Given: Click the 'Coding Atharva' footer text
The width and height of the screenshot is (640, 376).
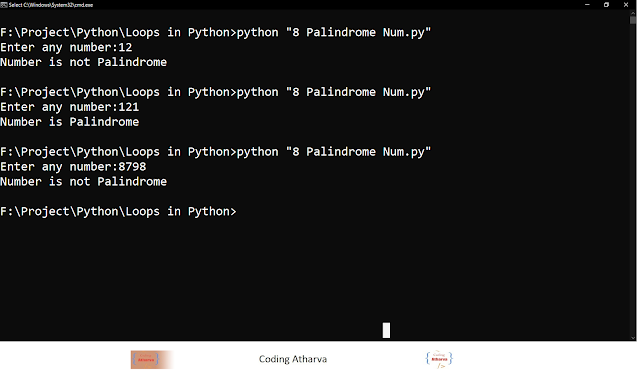Looking at the screenshot, I should click(293, 359).
